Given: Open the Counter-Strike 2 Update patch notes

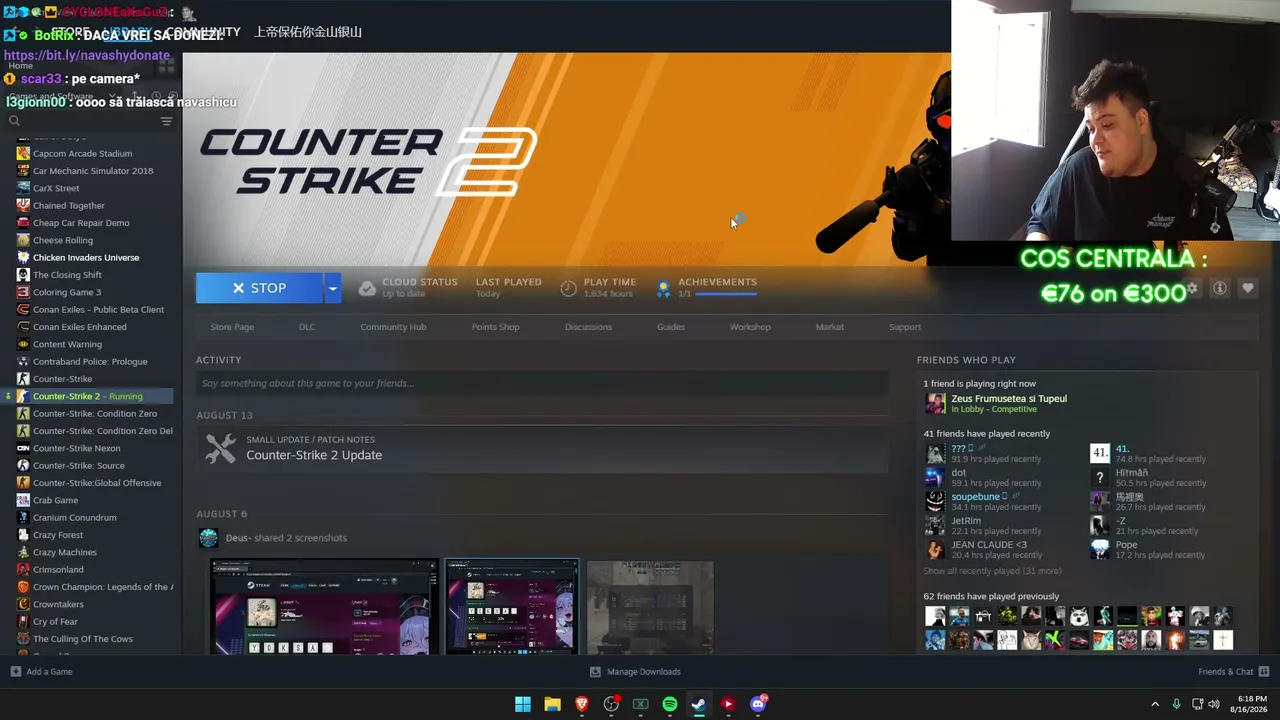Looking at the screenshot, I should 314,455.
